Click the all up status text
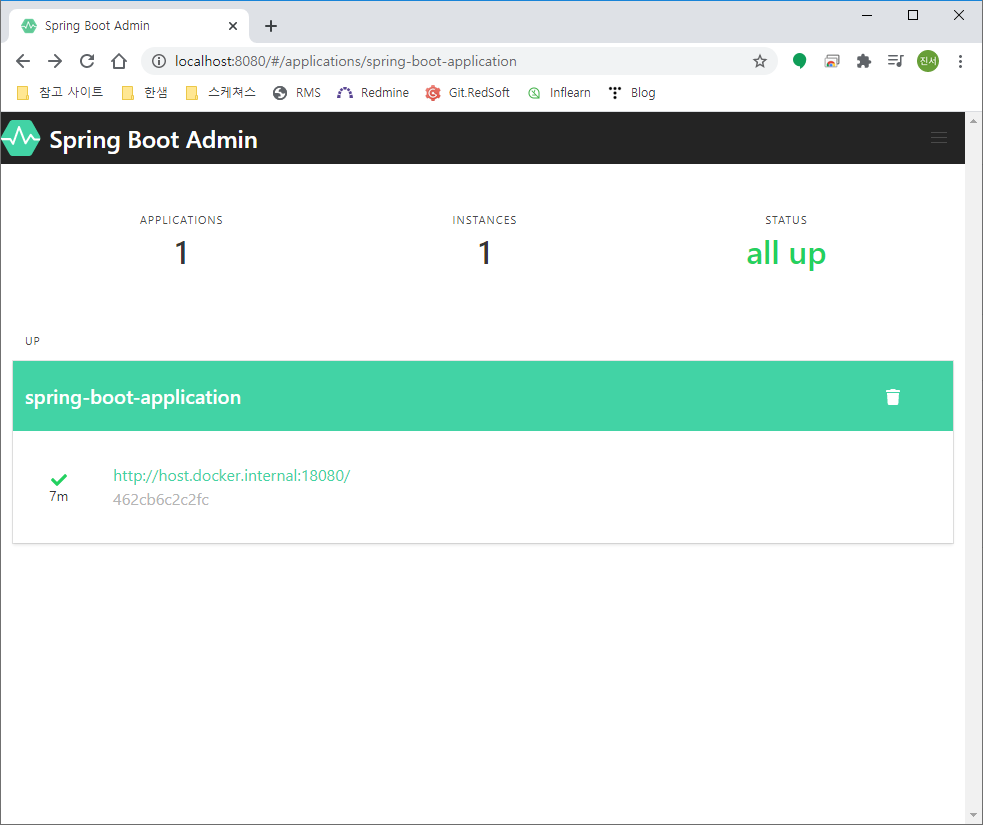Image resolution: width=983 pixels, height=825 pixels. (786, 254)
